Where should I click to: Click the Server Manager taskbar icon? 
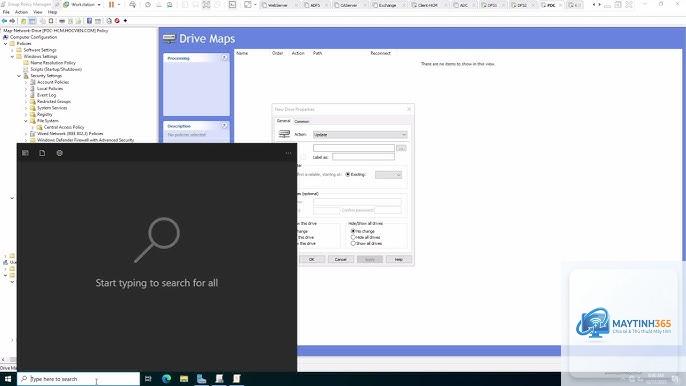click(201, 379)
